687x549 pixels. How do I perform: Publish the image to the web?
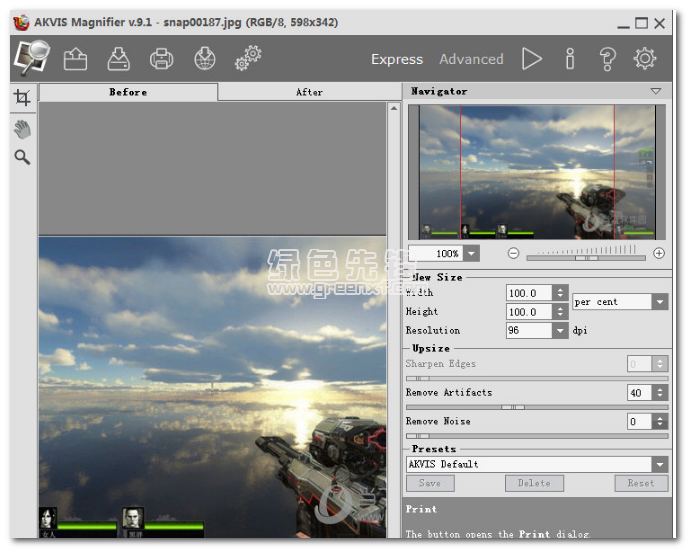pyautogui.click(x=205, y=59)
